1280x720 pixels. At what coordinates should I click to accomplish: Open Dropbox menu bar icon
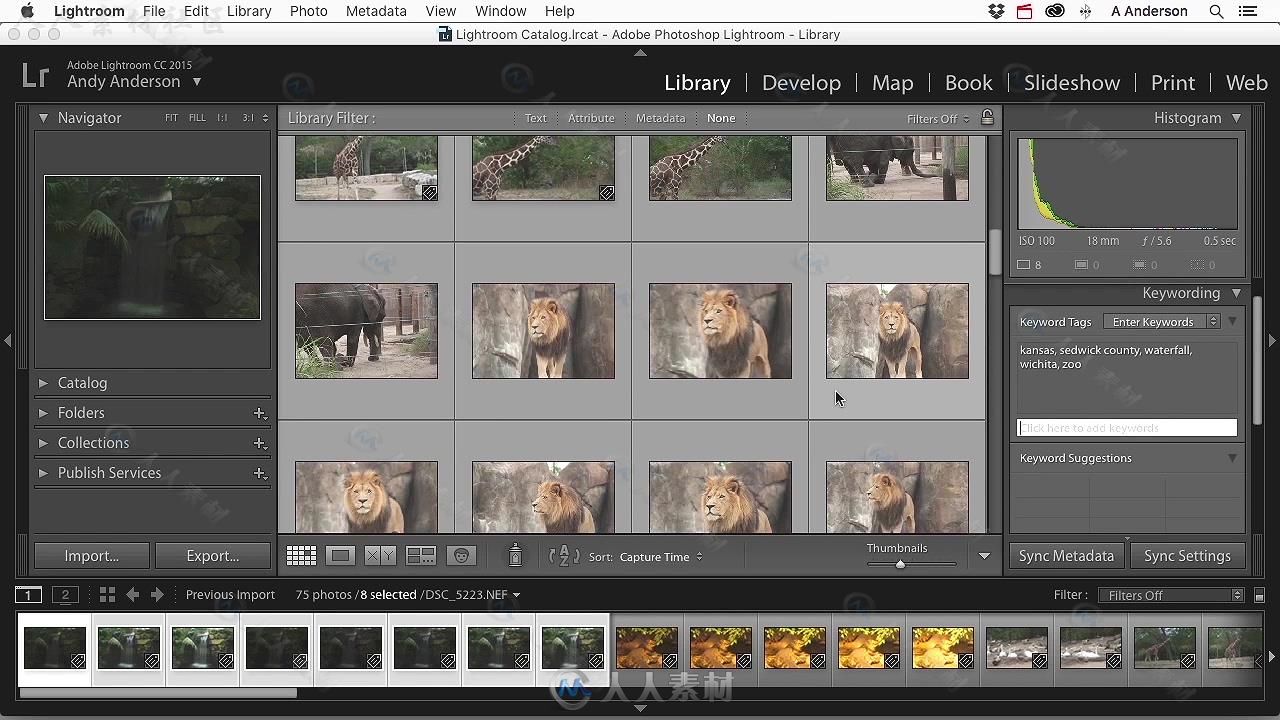(x=996, y=11)
